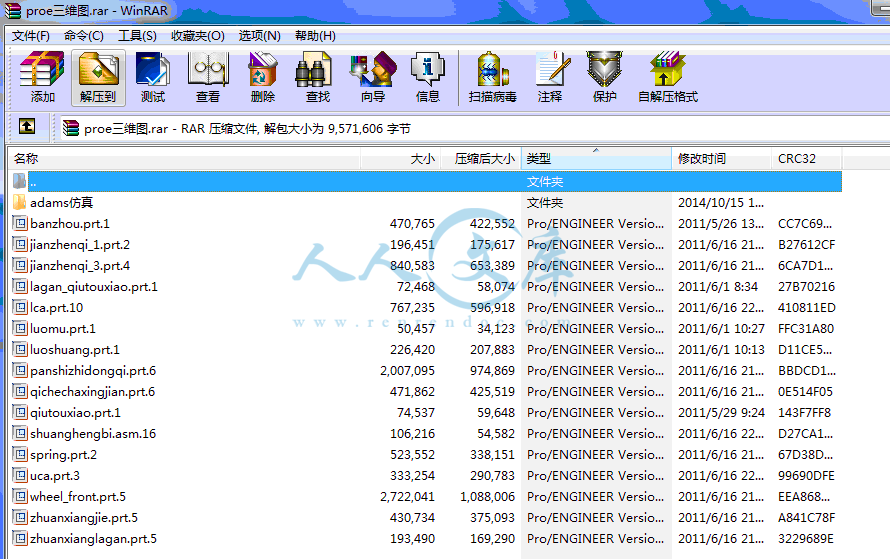Click CRC32 value 99690DFE
890x559 pixels.
point(807,475)
